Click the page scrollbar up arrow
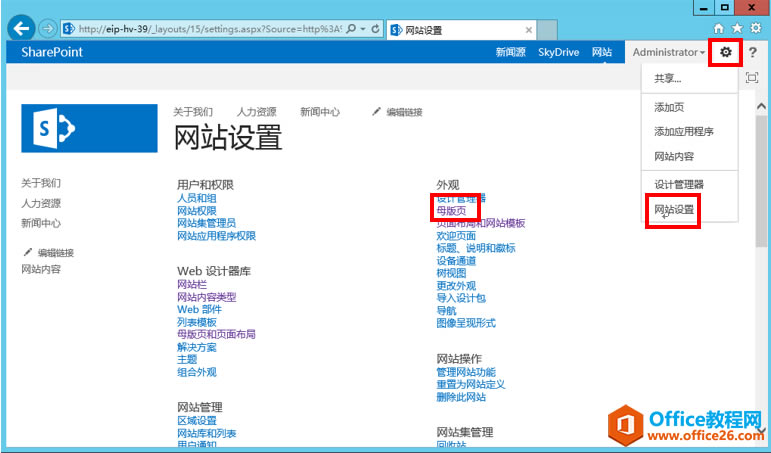Screen dimensions: 771x453 pos(761,106)
